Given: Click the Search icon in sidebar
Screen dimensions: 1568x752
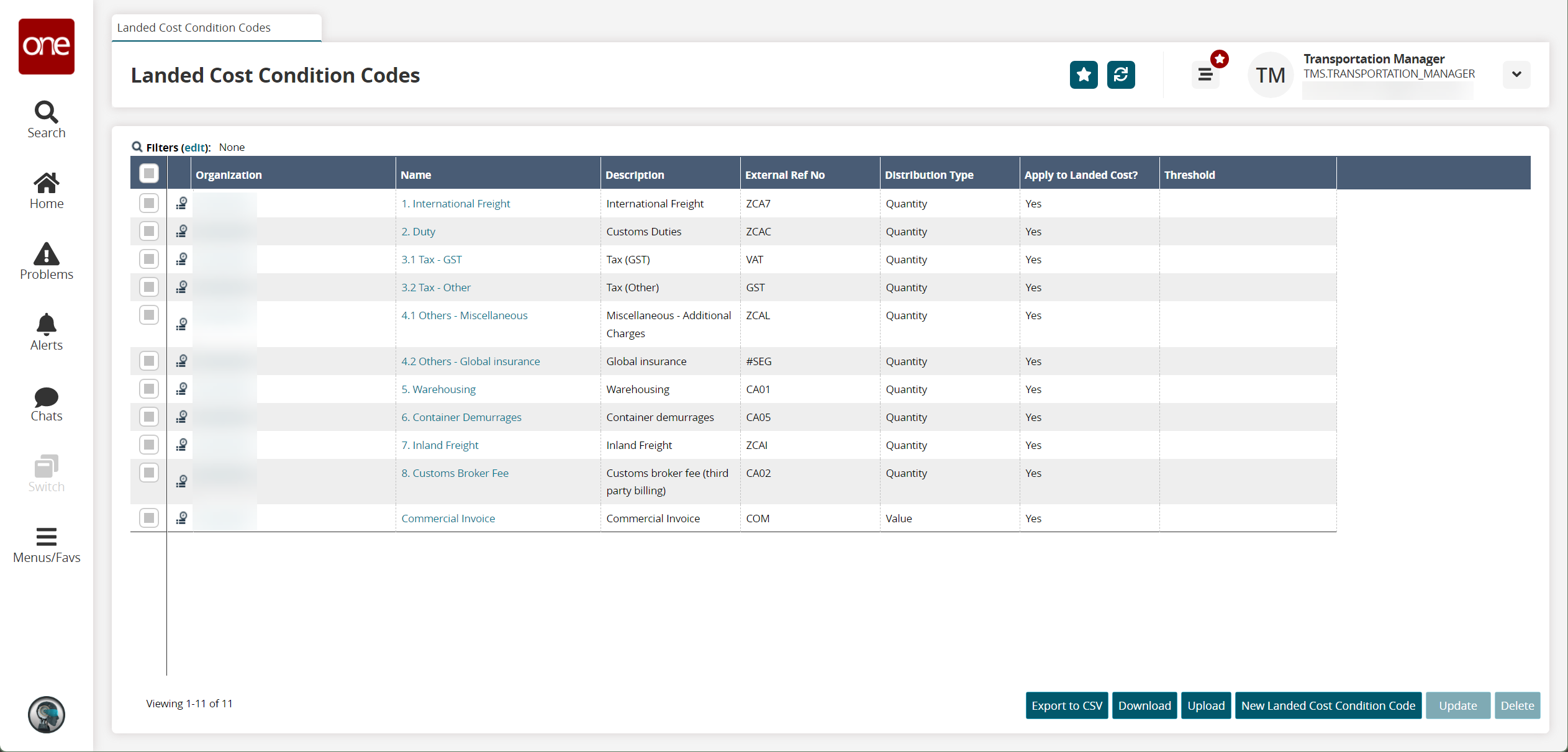Looking at the screenshot, I should tap(45, 111).
